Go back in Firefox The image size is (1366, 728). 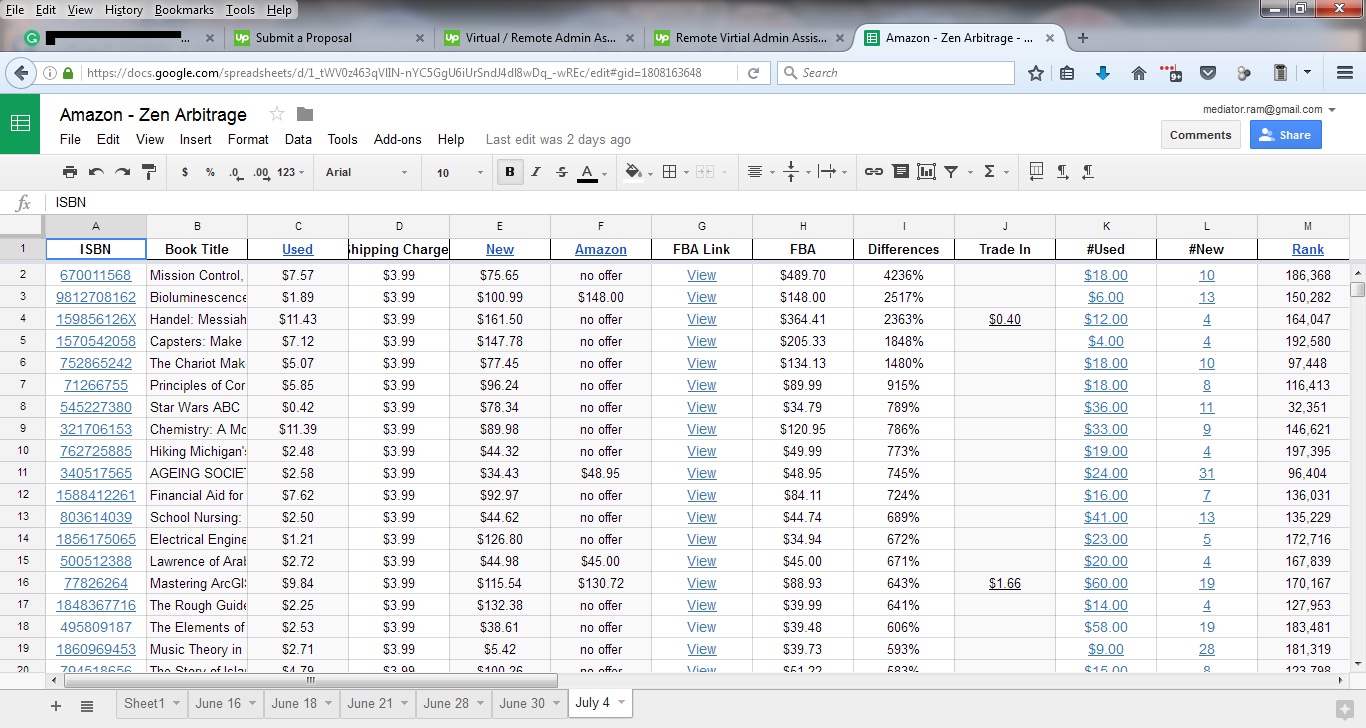coord(20,73)
